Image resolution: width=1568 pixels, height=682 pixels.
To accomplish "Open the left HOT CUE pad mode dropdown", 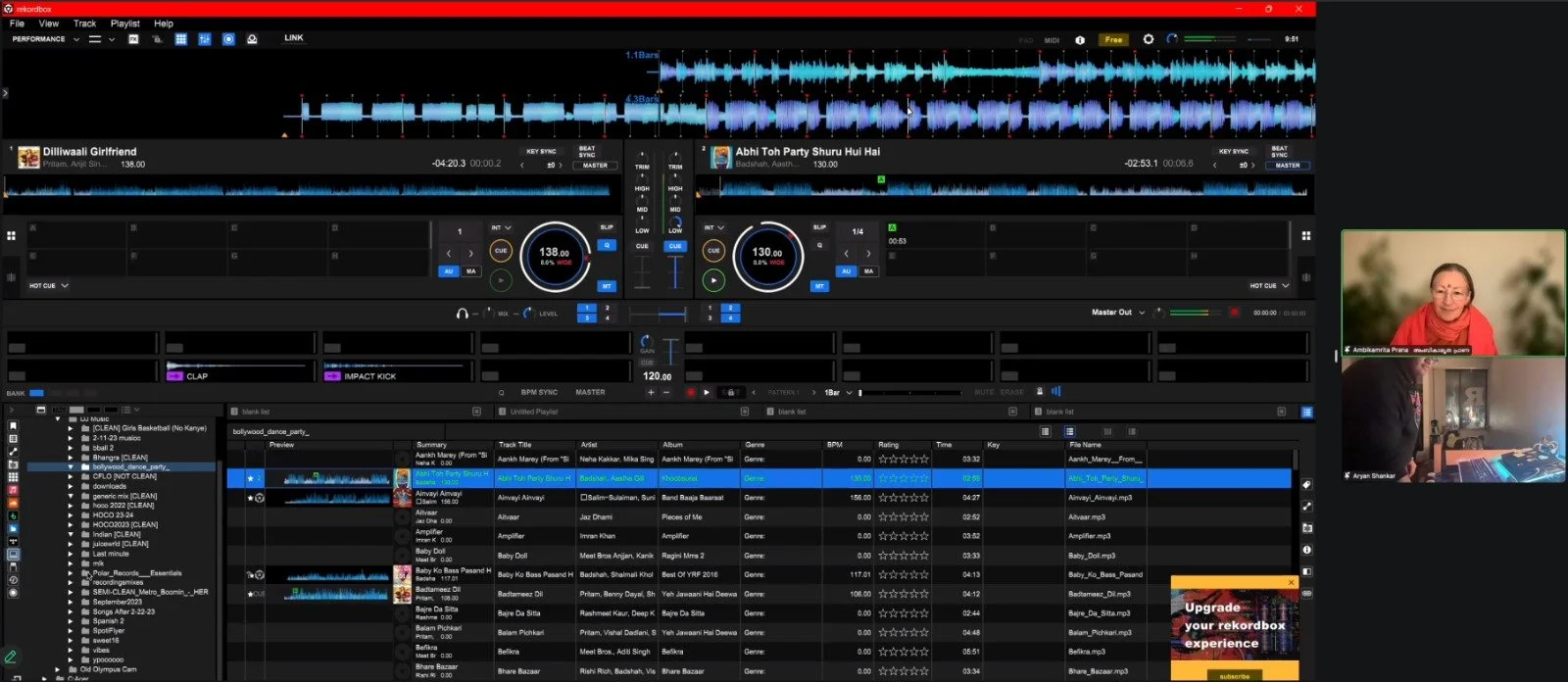I will tap(49, 286).
